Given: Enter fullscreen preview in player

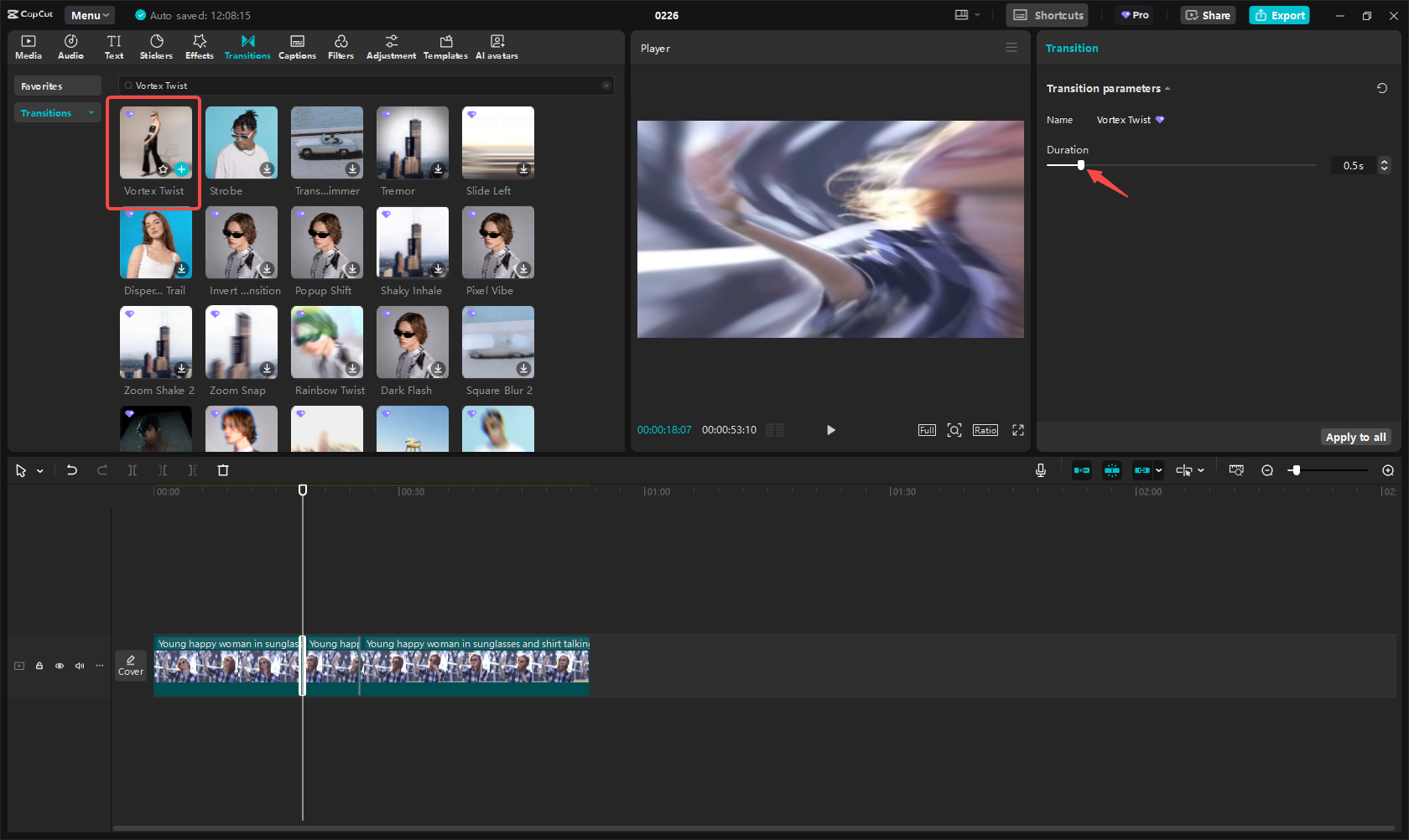Looking at the screenshot, I should click(x=1017, y=430).
